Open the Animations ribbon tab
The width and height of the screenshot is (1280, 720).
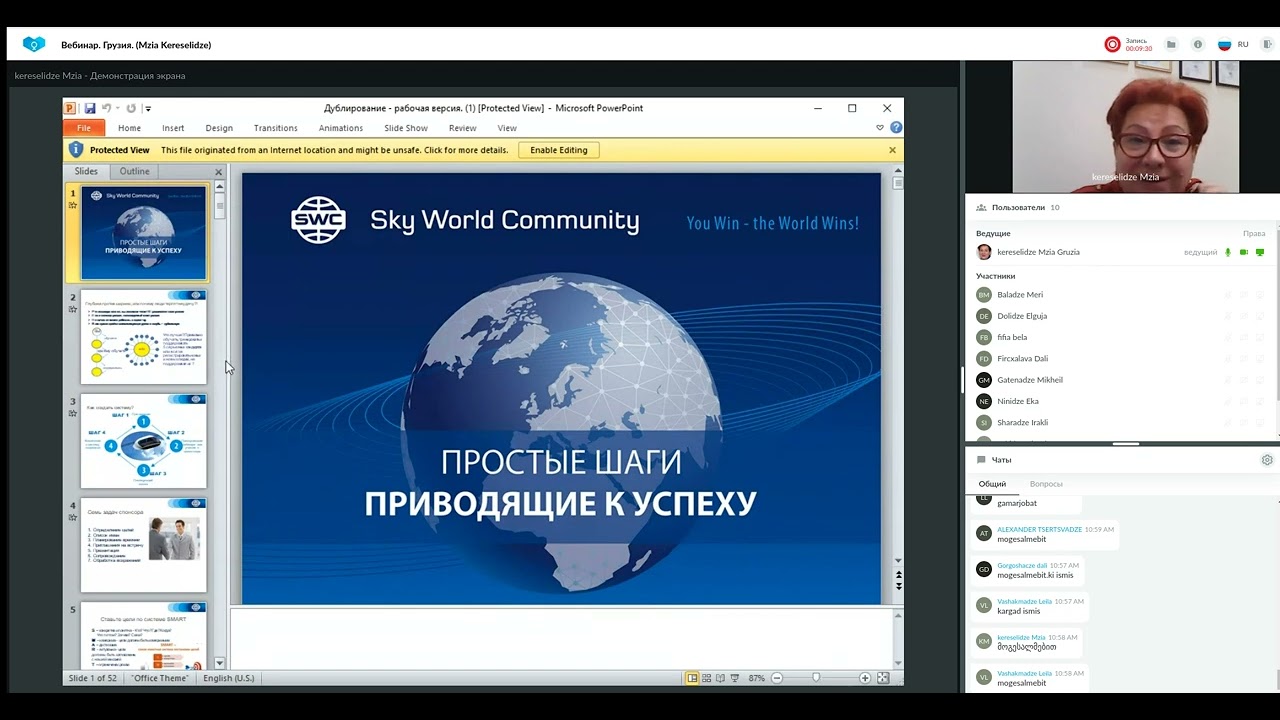pos(341,128)
